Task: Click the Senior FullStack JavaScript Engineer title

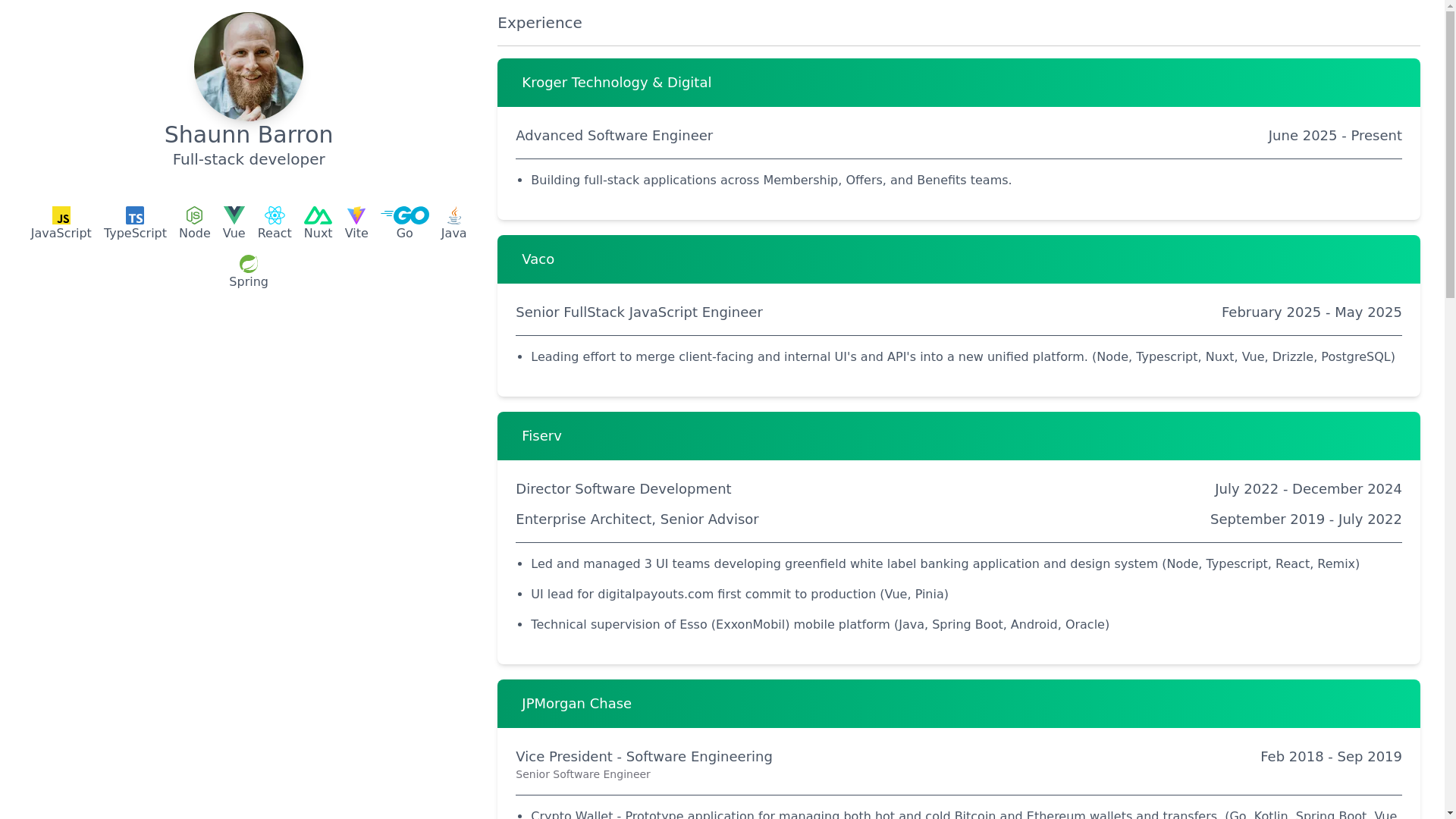Action: pos(639,312)
